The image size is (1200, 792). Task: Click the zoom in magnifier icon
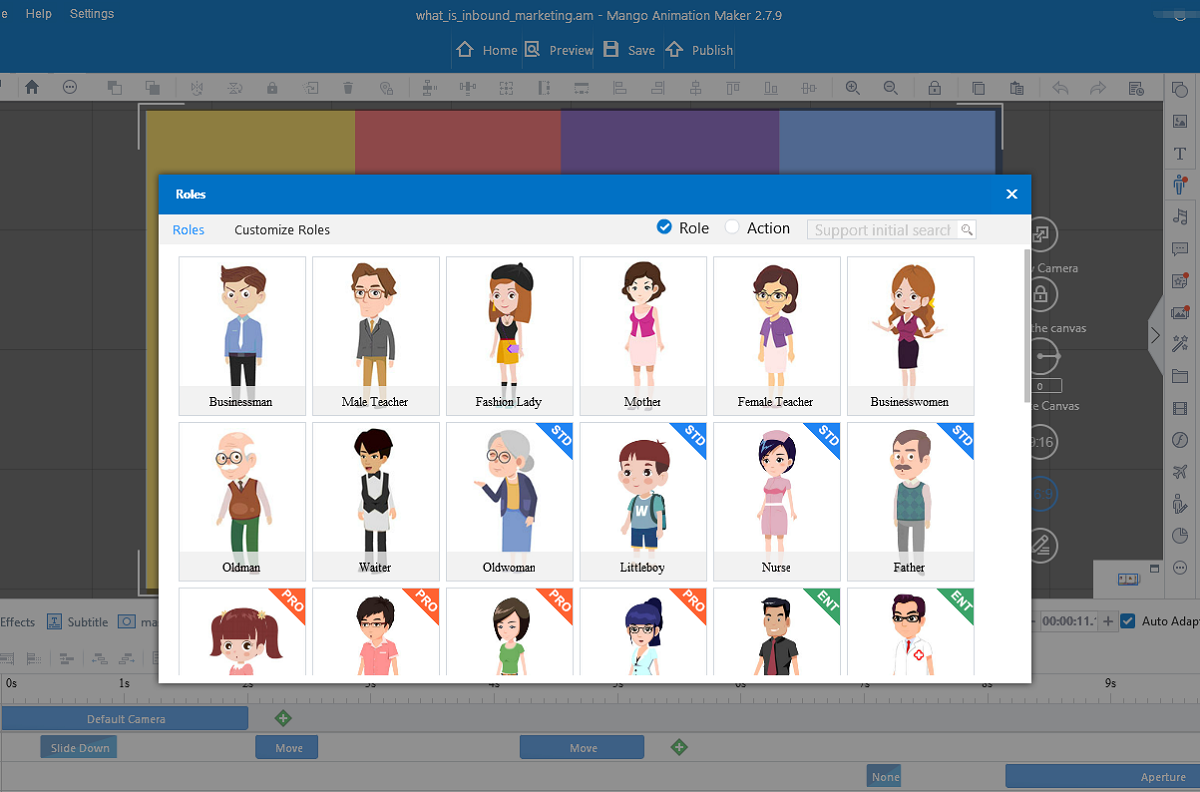tap(853, 87)
